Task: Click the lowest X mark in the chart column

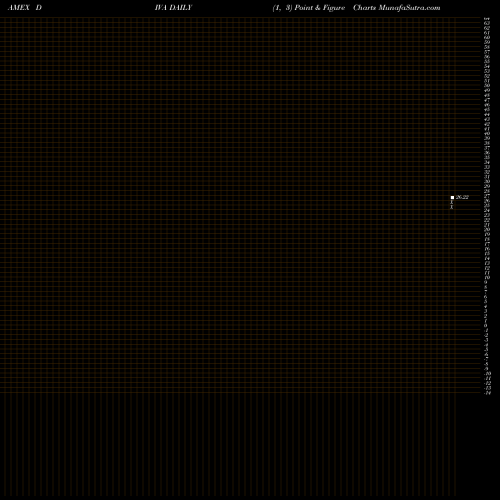Action: coord(452,207)
